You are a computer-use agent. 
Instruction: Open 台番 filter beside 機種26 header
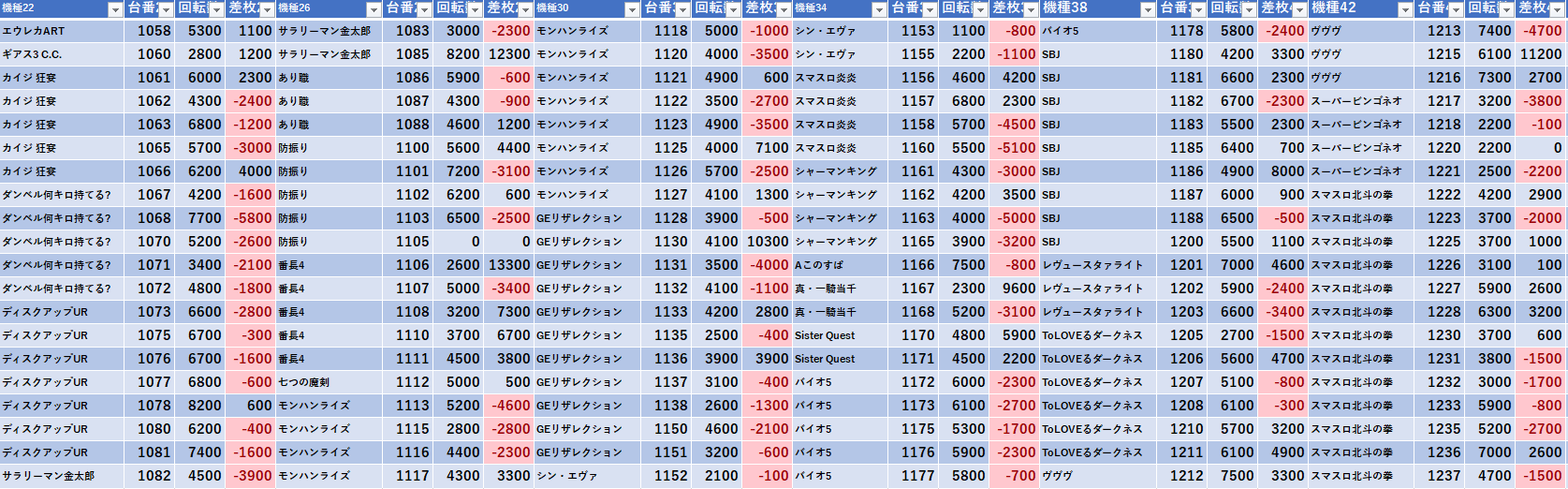(x=424, y=9)
